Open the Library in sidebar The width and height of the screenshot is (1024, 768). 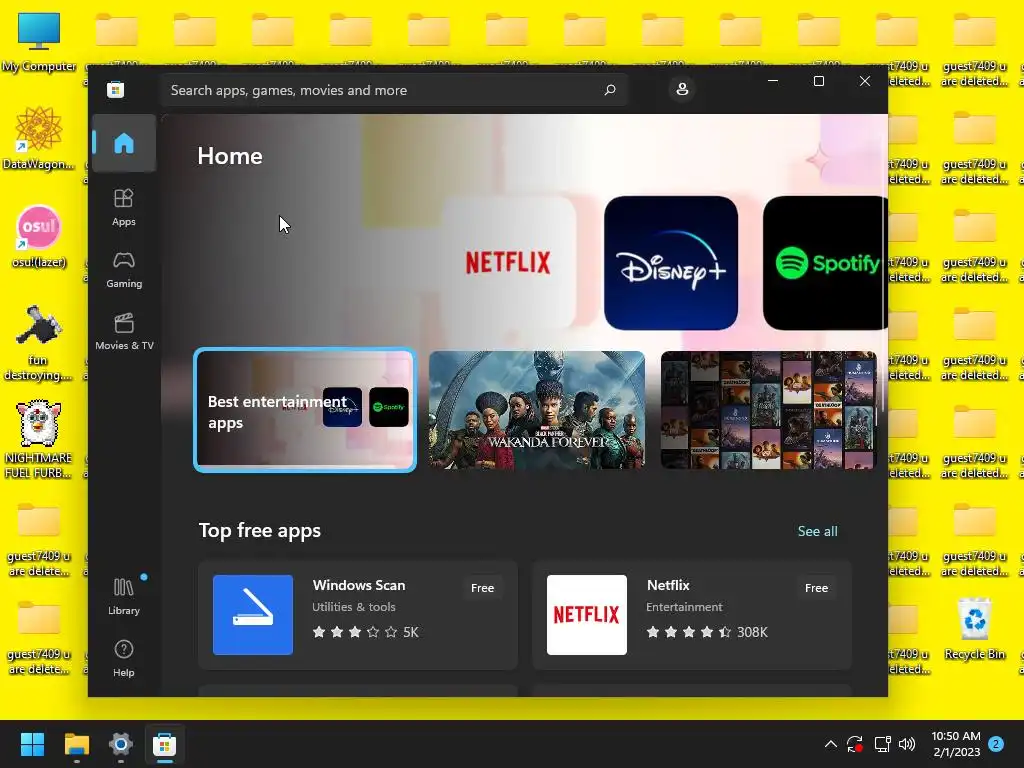point(123,596)
